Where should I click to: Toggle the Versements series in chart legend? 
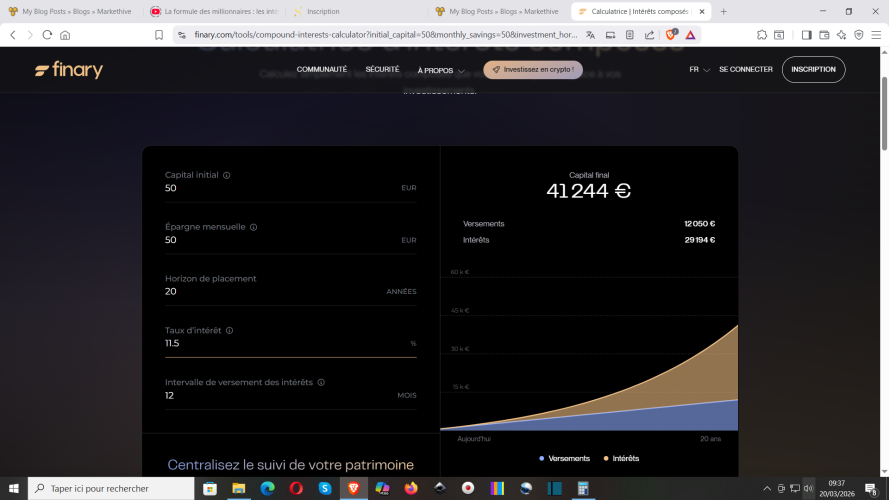pos(565,458)
